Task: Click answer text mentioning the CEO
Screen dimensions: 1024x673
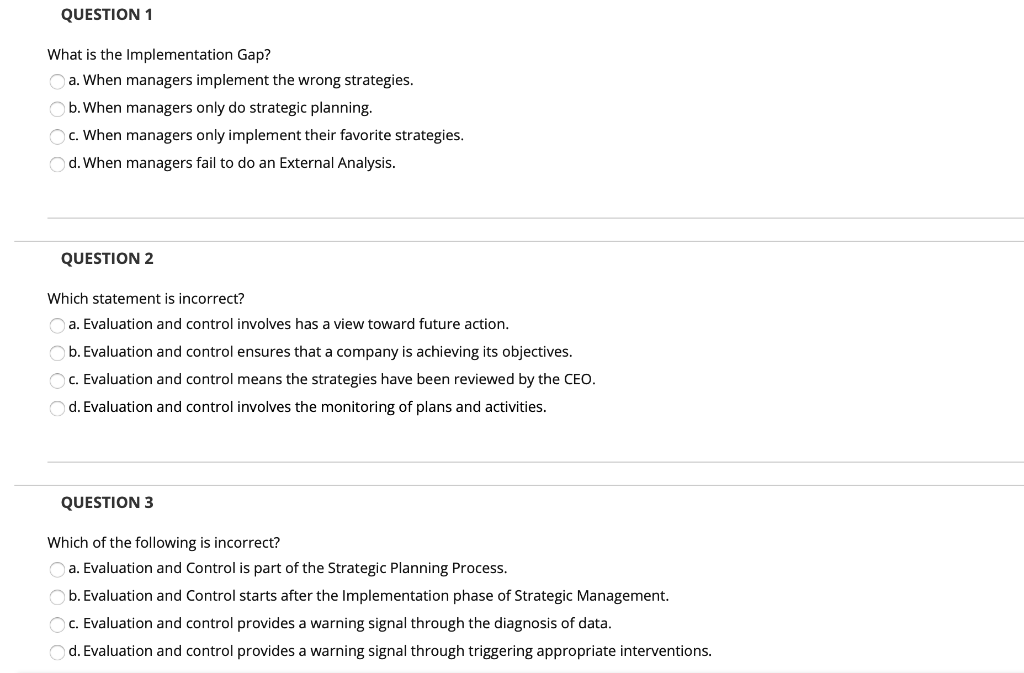Action: pyautogui.click(x=338, y=380)
